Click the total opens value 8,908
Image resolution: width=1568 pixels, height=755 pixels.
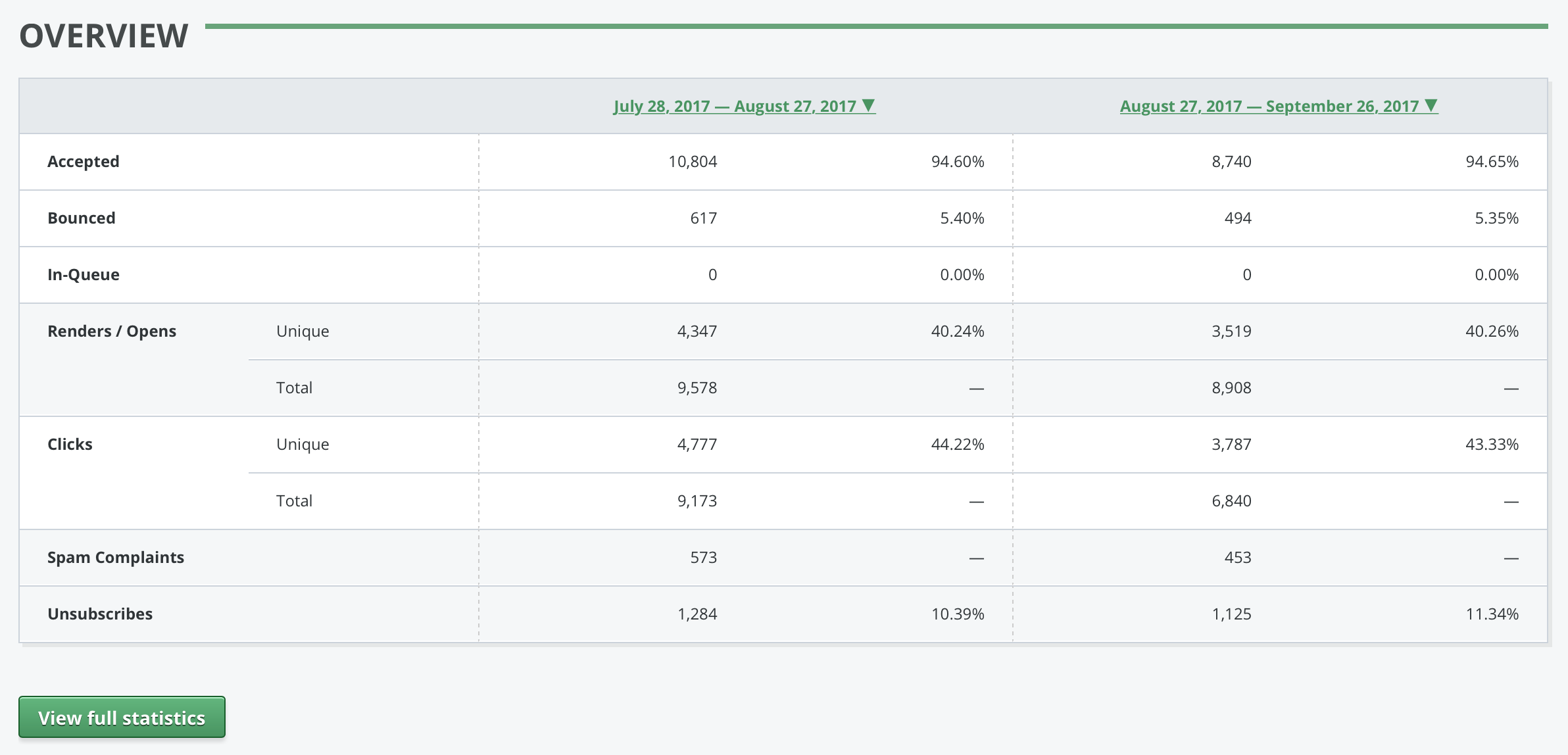(x=1231, y=388)
